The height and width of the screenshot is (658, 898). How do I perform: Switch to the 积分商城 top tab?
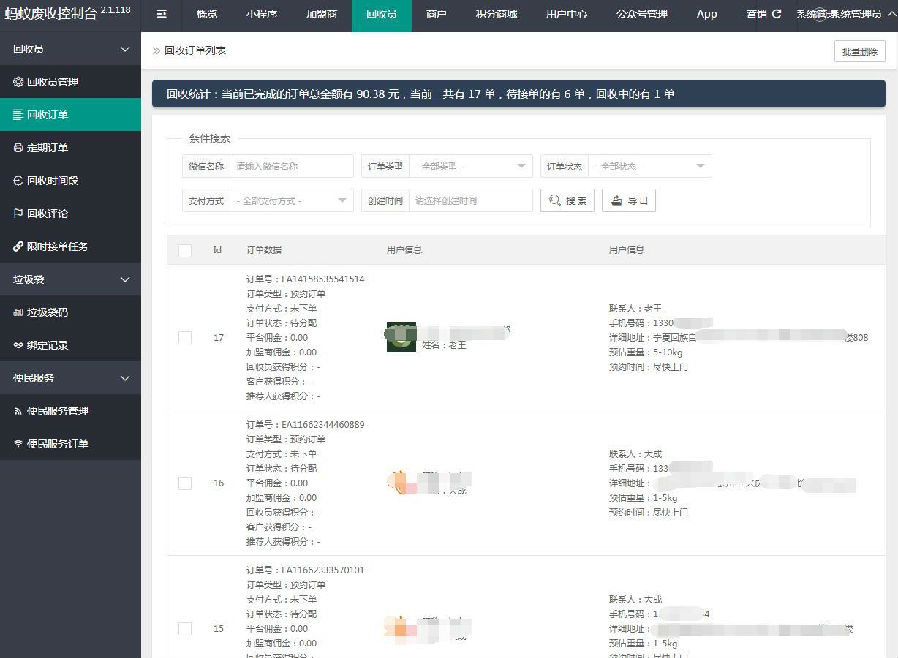(496, 14)
